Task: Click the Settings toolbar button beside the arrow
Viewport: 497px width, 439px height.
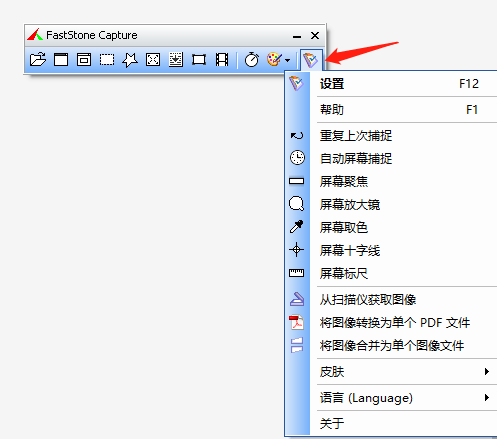Action: pyautogui.click(x=311, y=60)
